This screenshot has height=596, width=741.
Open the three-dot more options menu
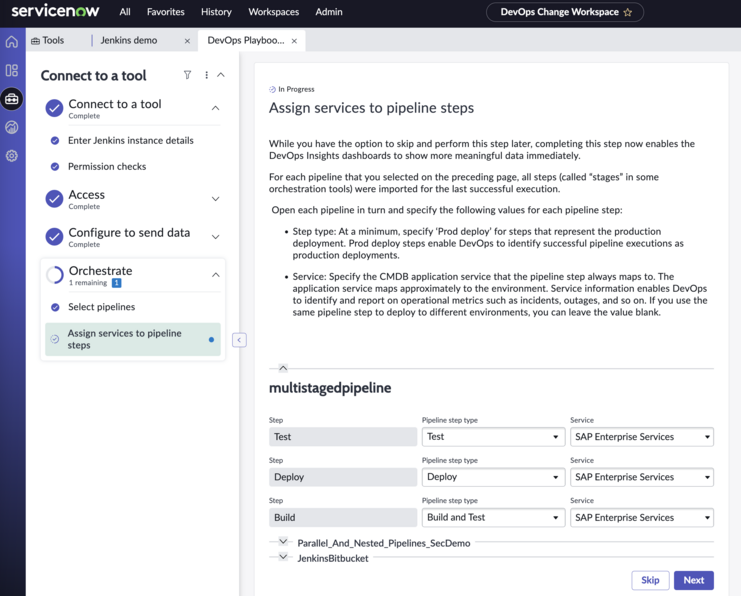(x=207, y=75)
